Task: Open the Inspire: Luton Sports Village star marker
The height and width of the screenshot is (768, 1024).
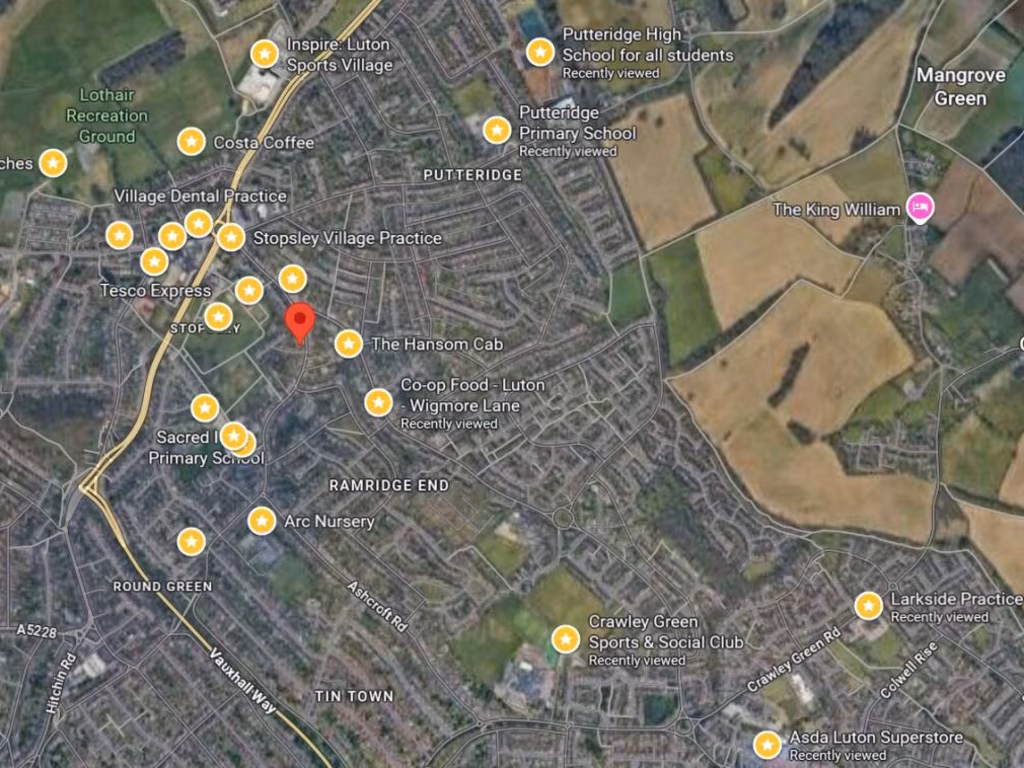Action: click(264, 54)
